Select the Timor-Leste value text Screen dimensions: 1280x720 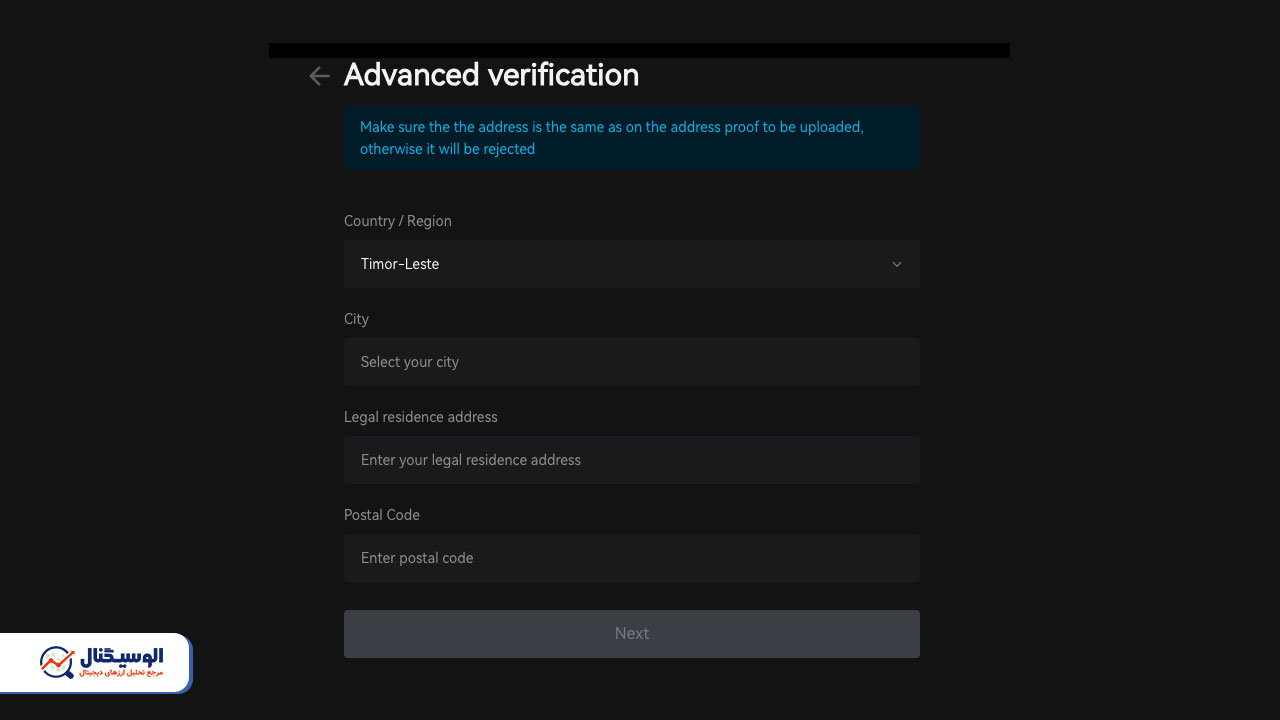click(400, 264)
